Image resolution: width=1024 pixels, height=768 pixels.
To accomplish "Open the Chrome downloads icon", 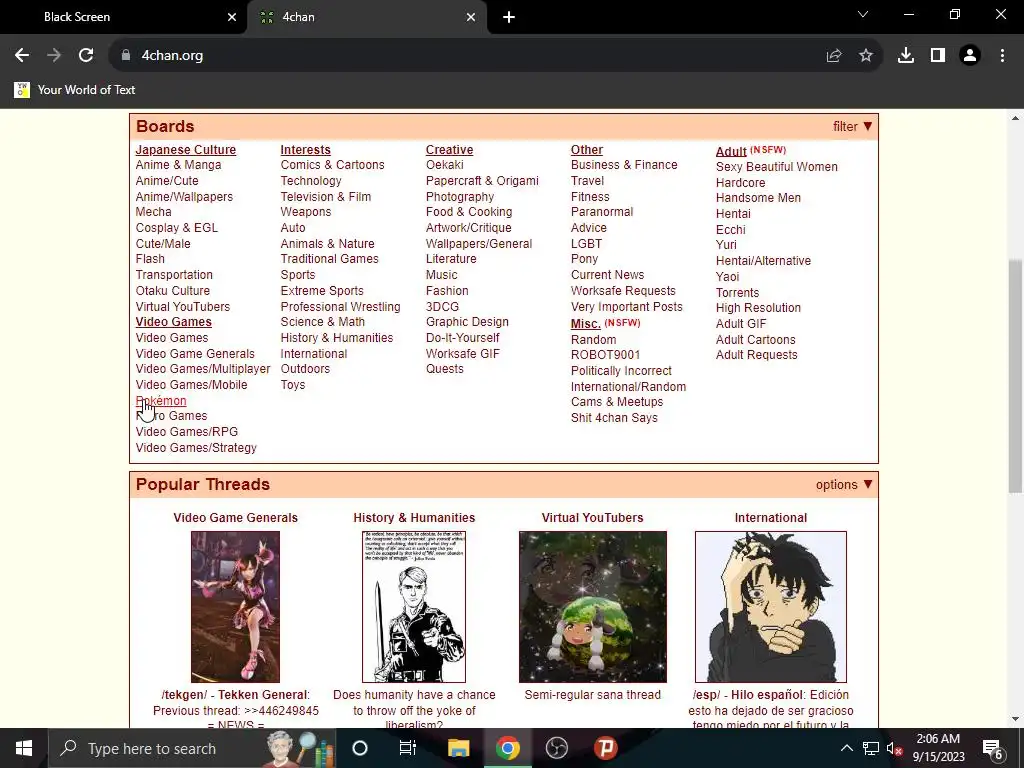I will point(906,56).
